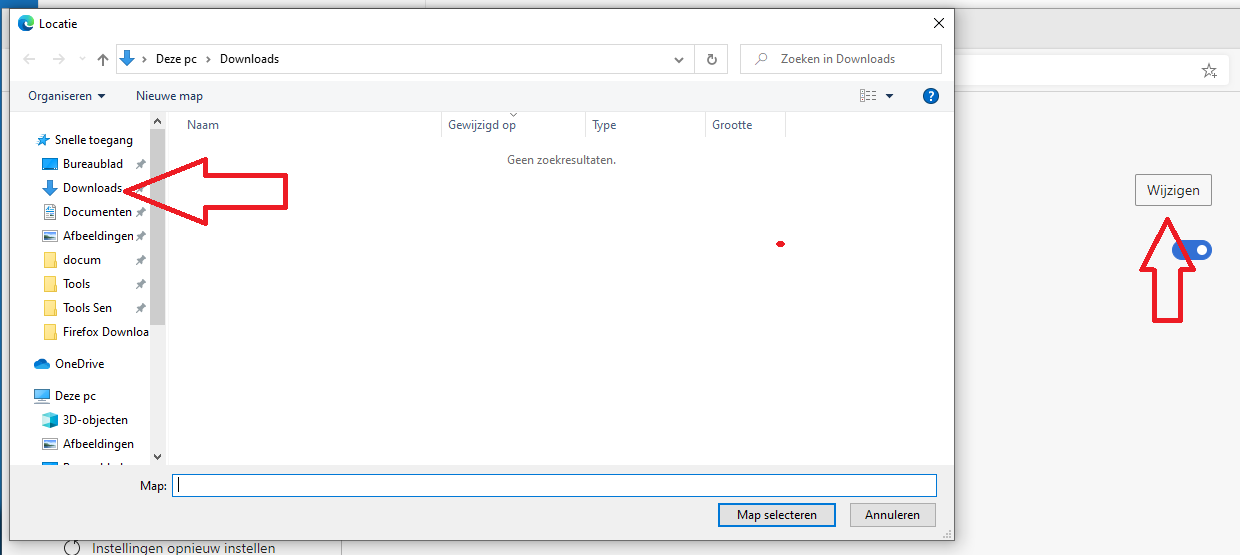Click the OneDrive cloud icon
Image resolution: width=1240 pixels, height=555 pixels.
coord(42,364)
